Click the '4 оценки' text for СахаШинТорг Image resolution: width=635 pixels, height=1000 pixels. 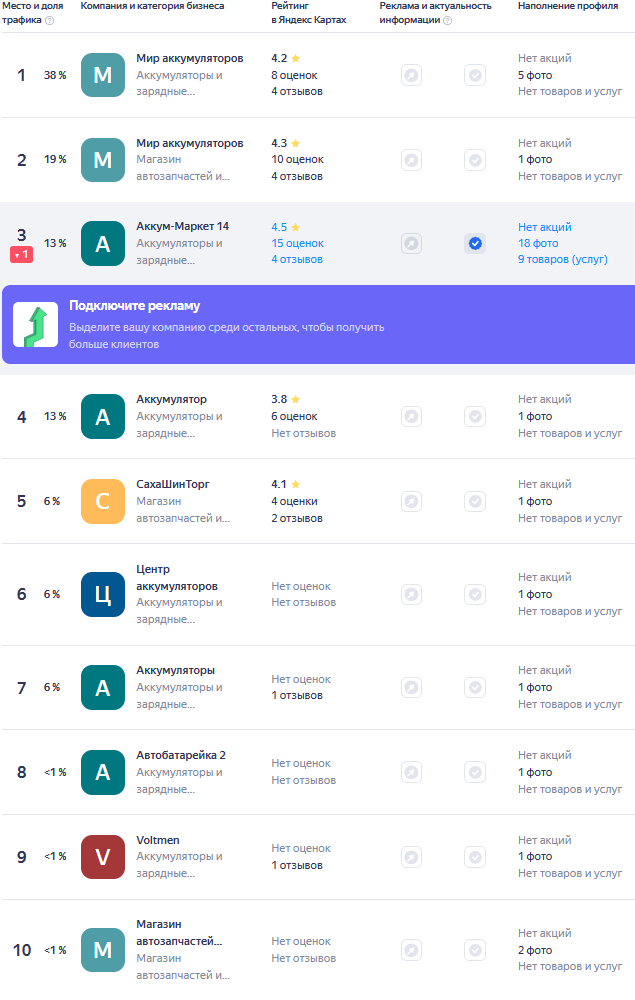coord(295,501)
